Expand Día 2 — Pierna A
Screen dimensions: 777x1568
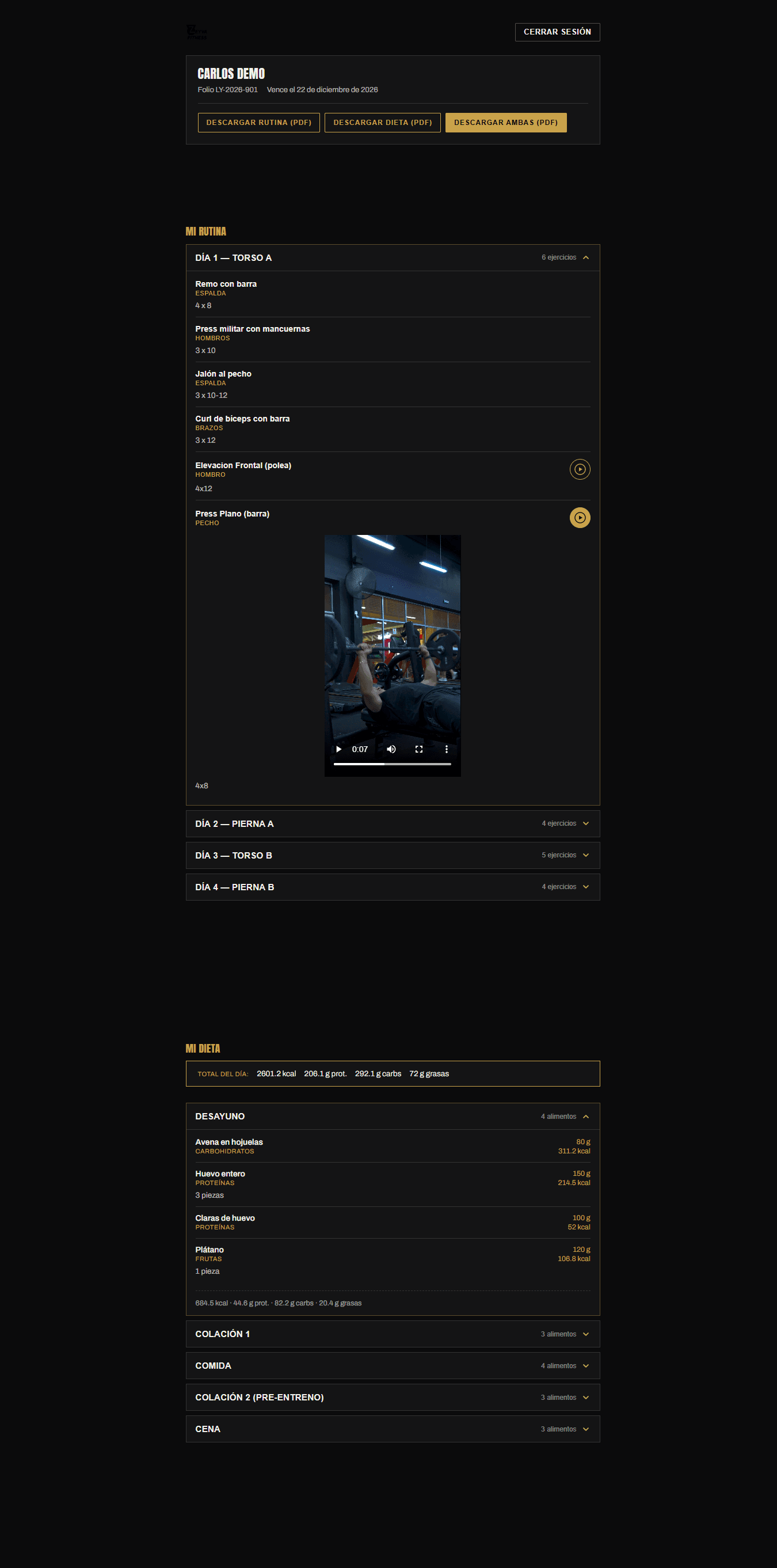tap(393, 823)
